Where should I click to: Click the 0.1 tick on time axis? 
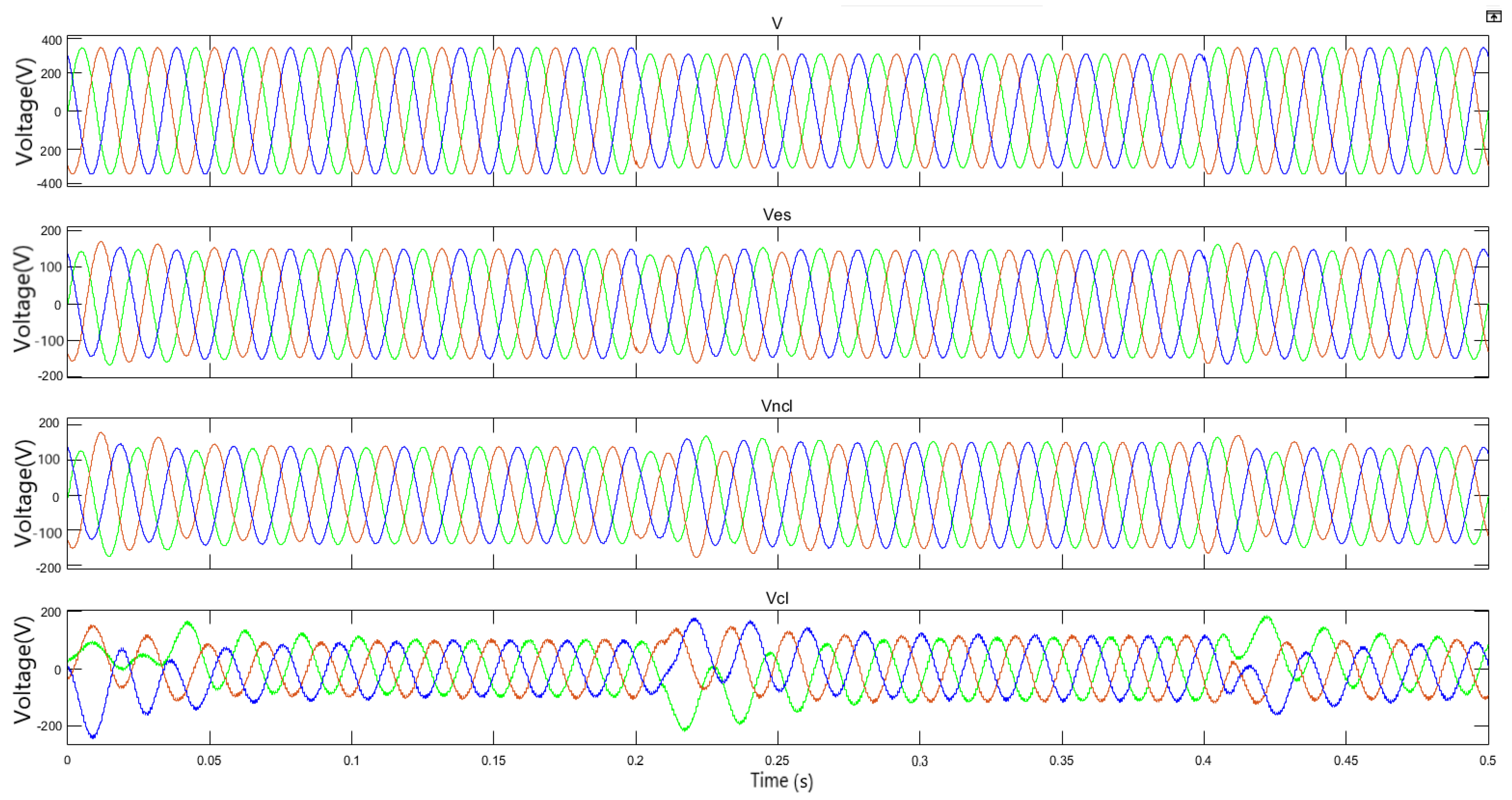(x=352, y=761)
